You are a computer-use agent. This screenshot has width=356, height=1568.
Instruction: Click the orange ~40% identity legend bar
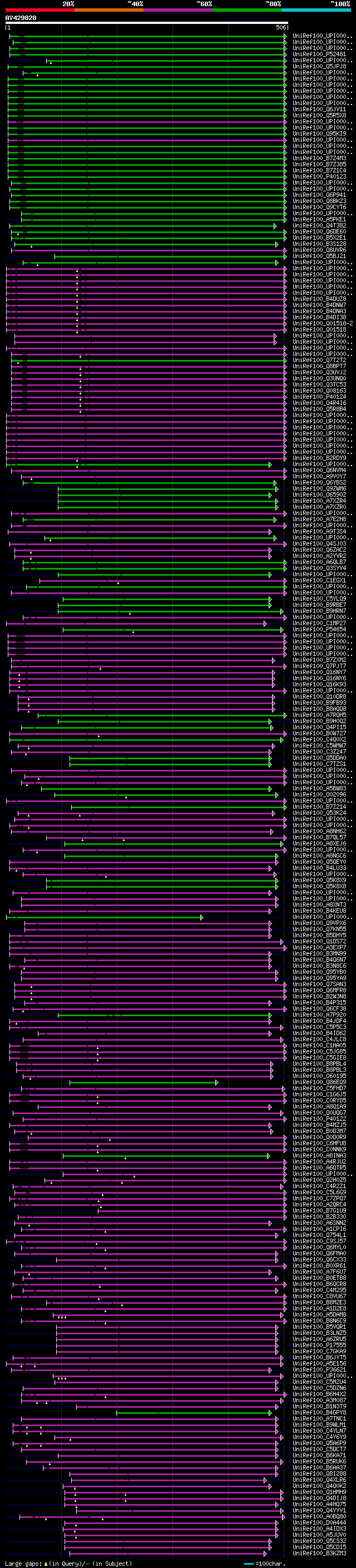pyautogui.click(x=109, y=10)
